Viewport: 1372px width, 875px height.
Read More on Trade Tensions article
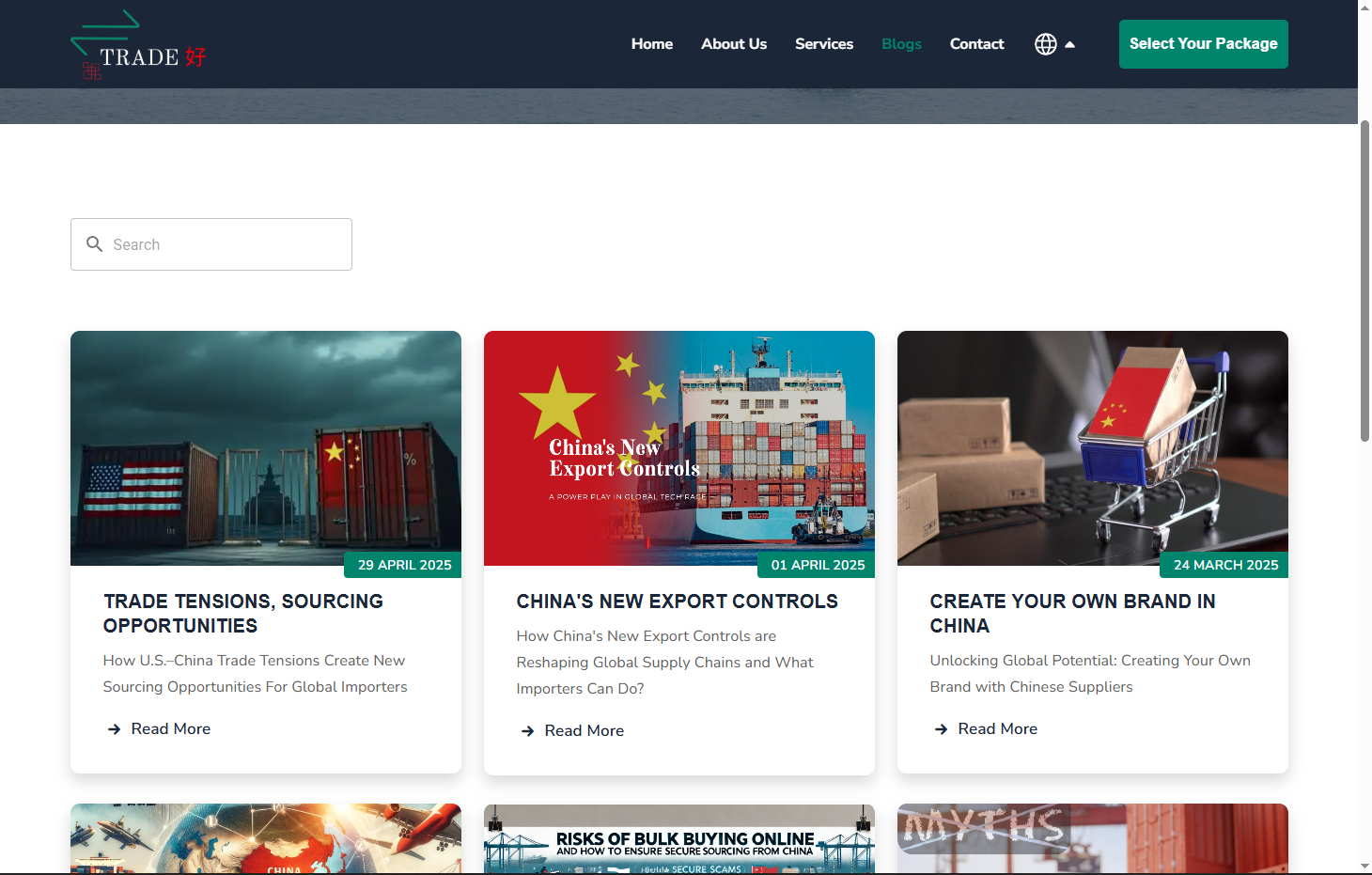click(x=171, y=729)
